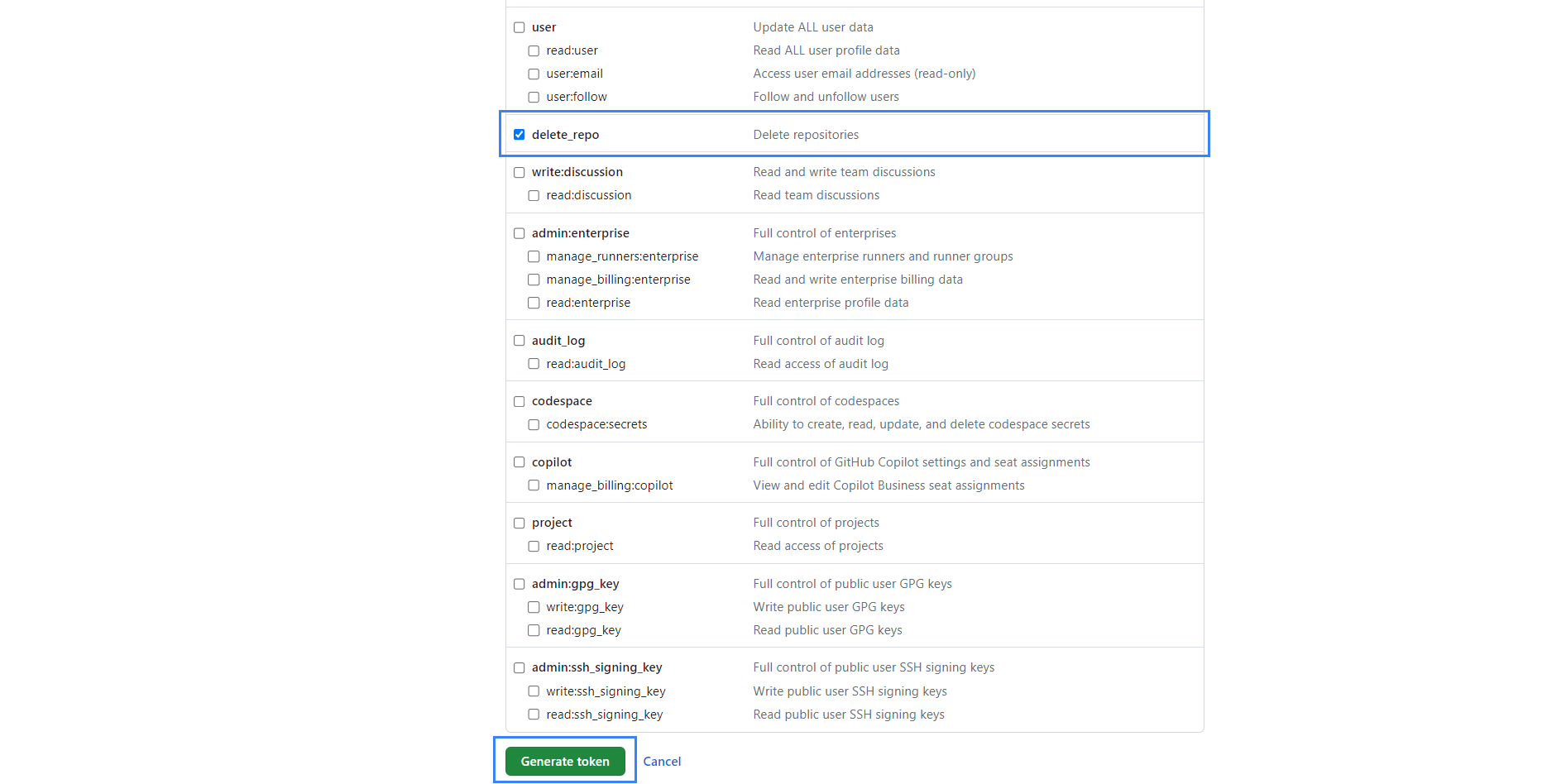The width and height of the screenshot is (1566, 784).
Task: Enable manage_billing:copilot permission
Action: [x=534, y=485]
